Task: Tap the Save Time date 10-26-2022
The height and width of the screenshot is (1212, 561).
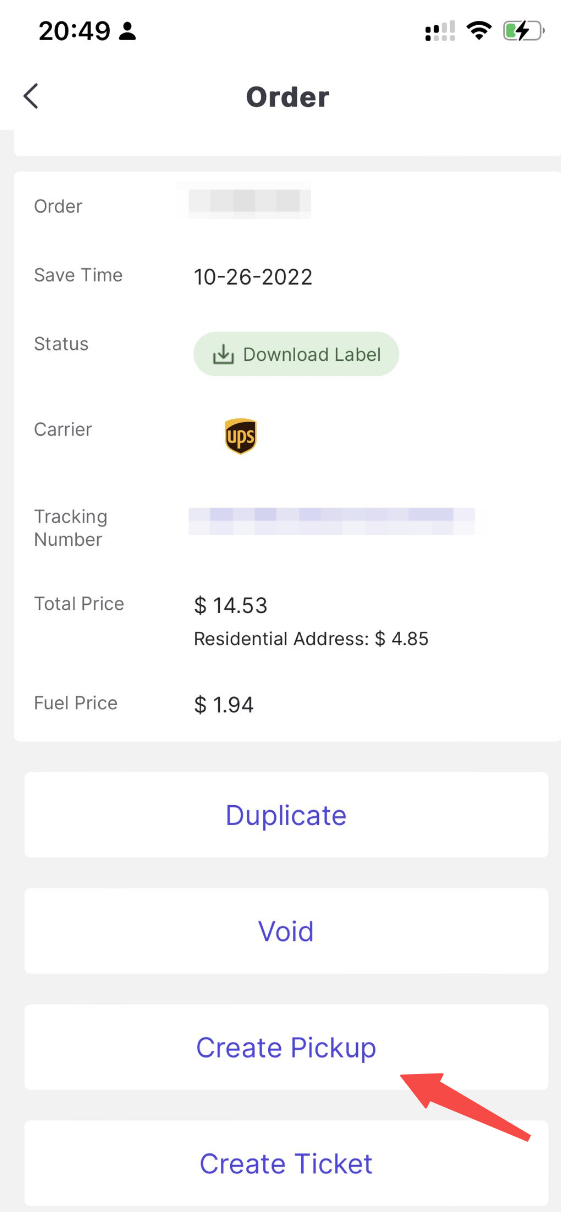Action: pyautogui.click(x=253, y=277)
